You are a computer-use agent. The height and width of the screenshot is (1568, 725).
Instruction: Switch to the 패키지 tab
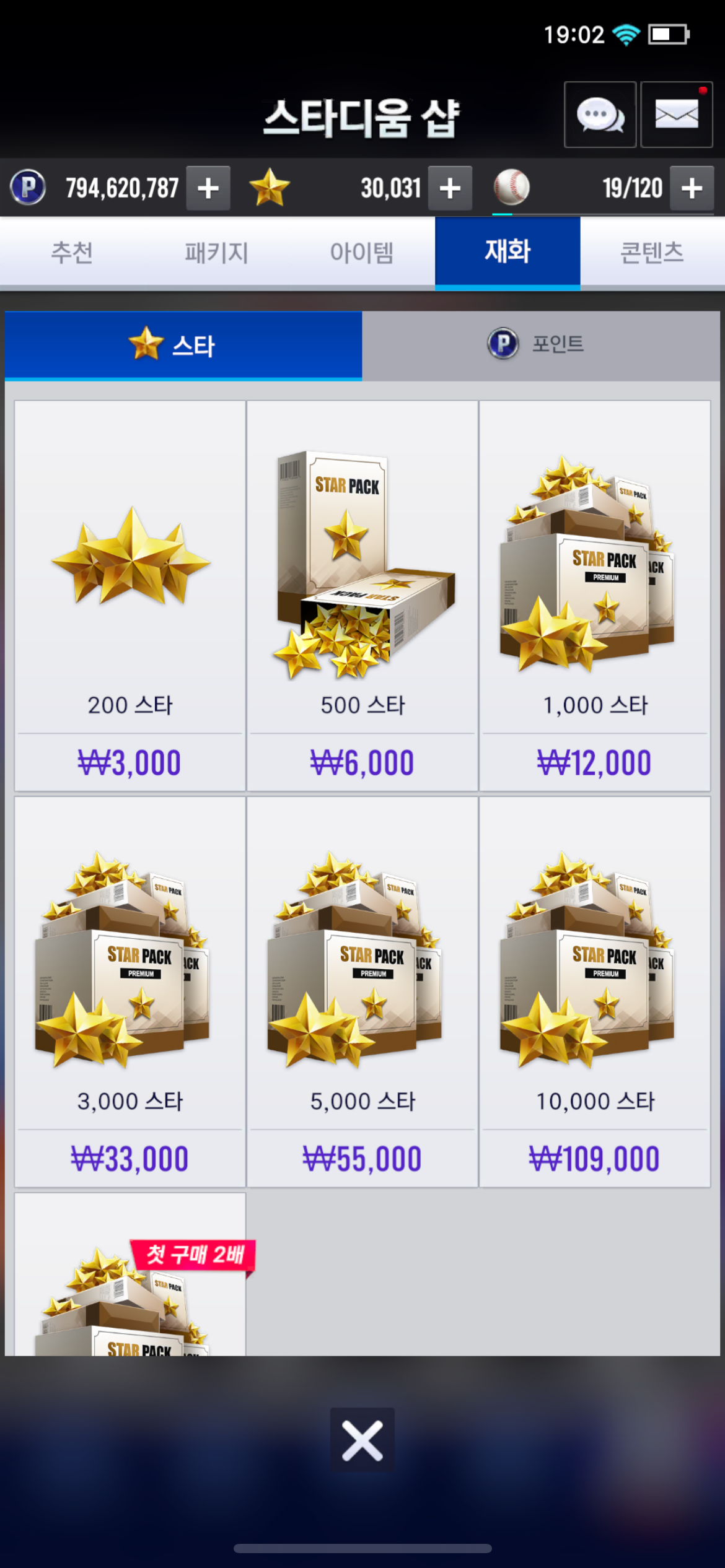217,253
